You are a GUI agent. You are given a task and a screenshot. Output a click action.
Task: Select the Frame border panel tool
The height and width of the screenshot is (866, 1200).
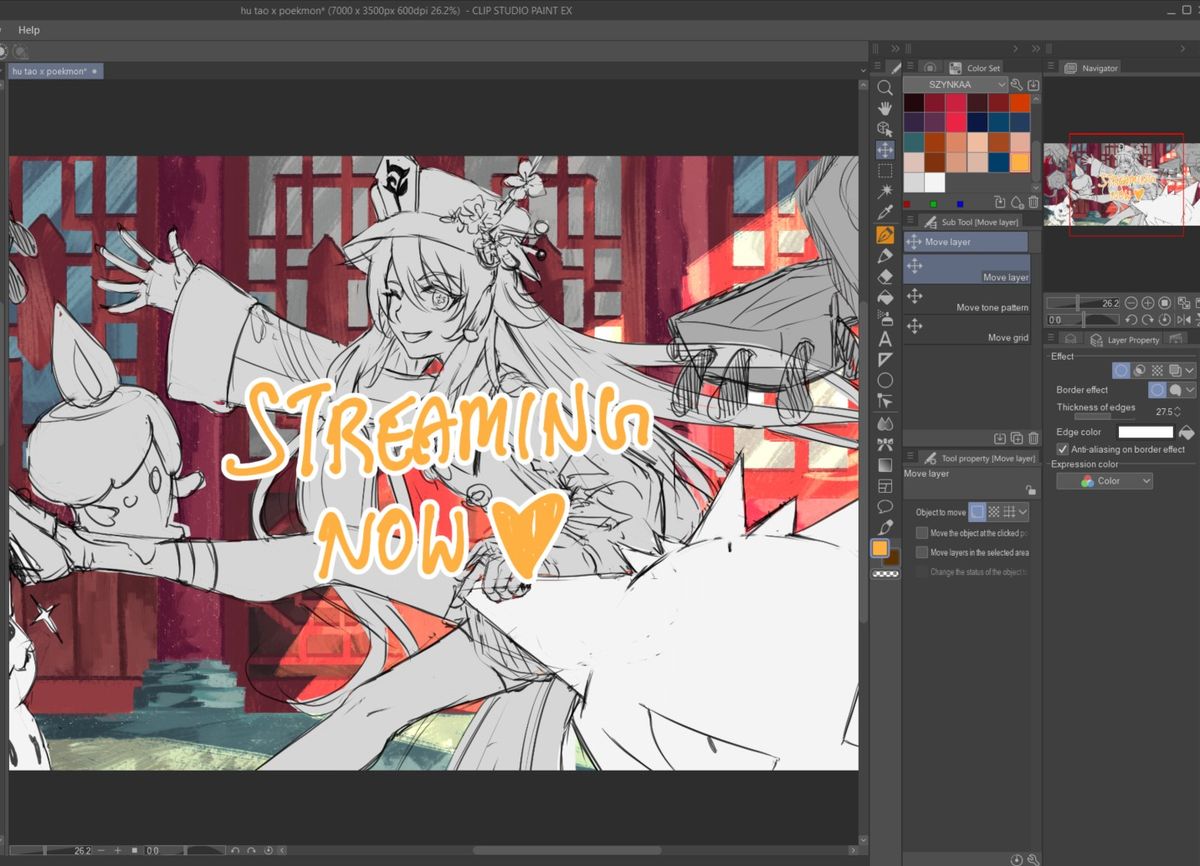click(885, 486)
